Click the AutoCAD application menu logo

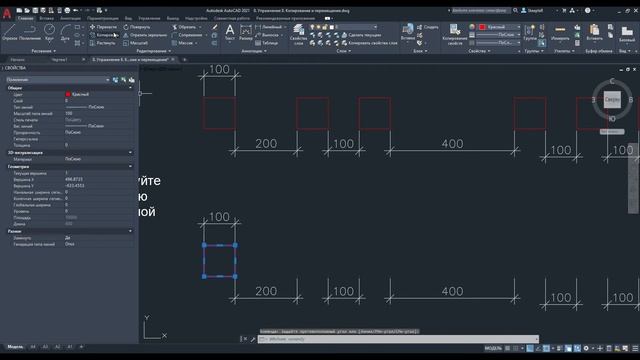(x=7, y=13)
